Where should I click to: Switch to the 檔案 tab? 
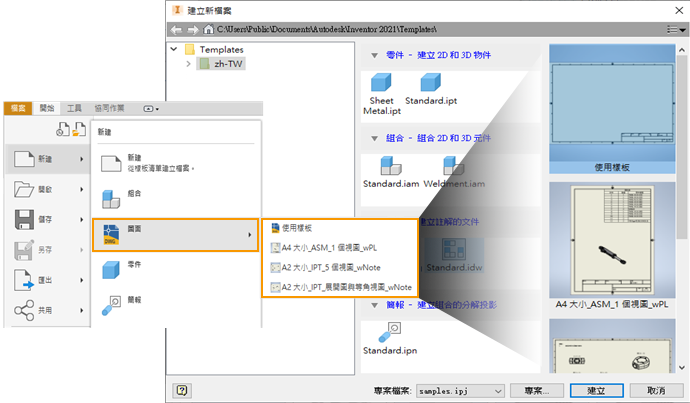[x=18, y=108]
